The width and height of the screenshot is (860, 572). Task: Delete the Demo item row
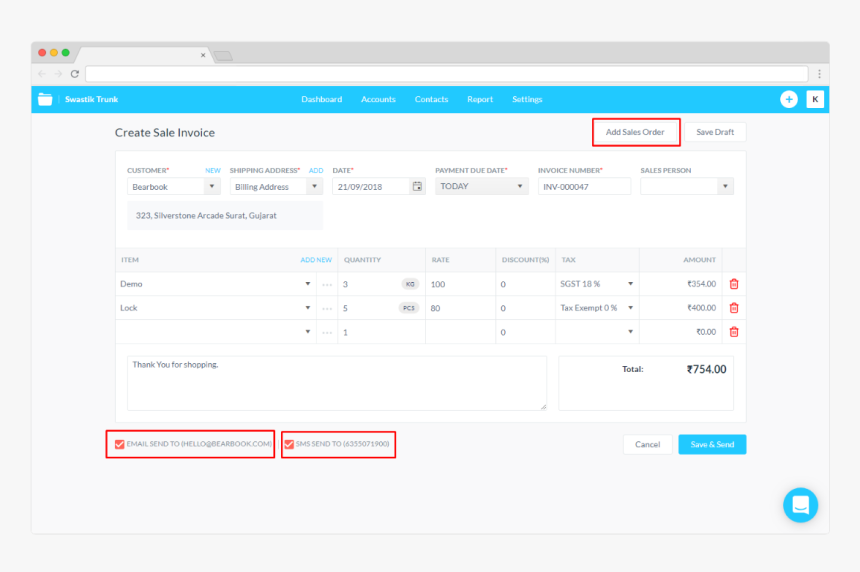pyautogui.click(x=734, y=284)
